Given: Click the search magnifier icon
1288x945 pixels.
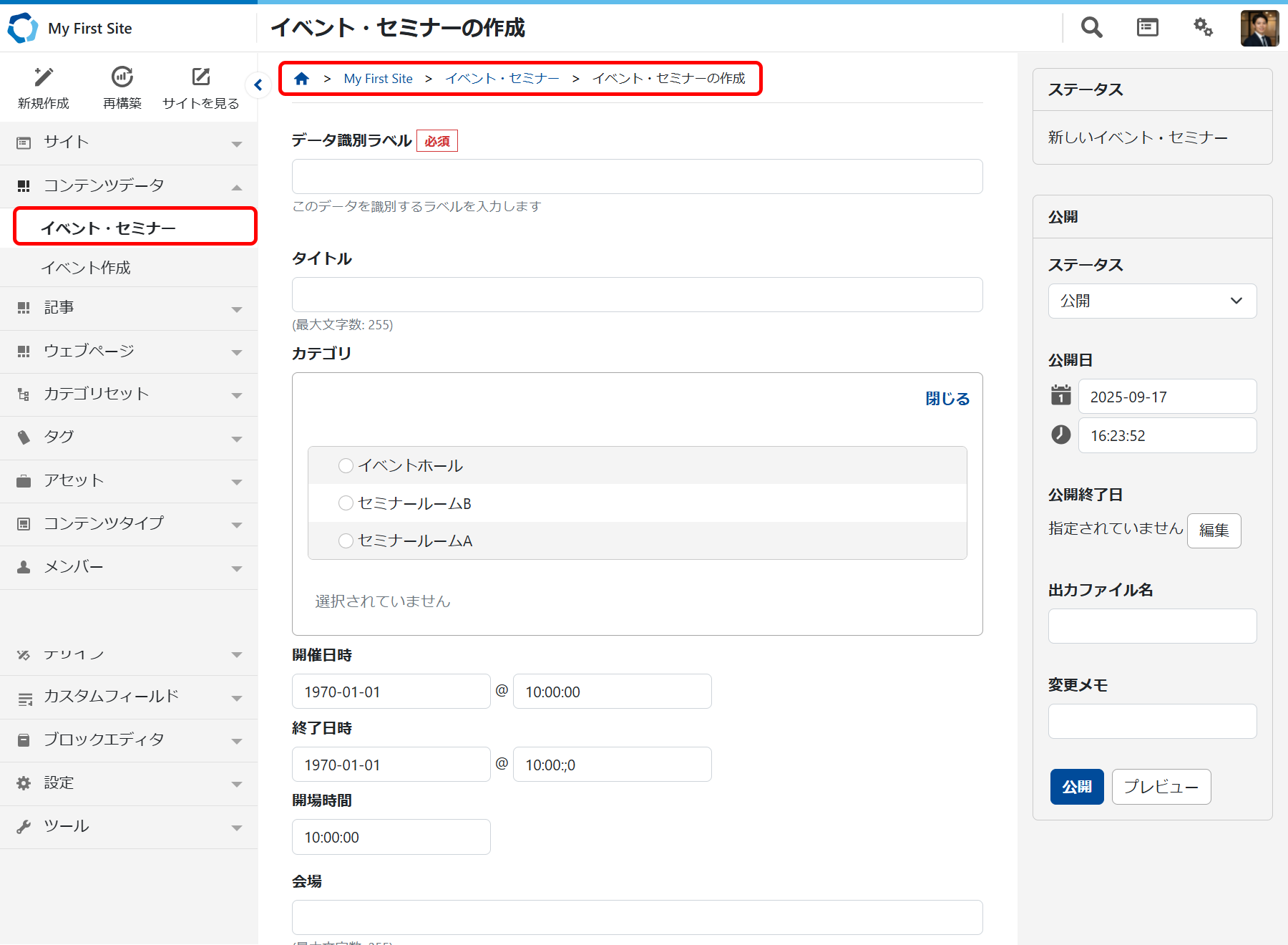Looking at the screenshot, I should point(1091,28).
